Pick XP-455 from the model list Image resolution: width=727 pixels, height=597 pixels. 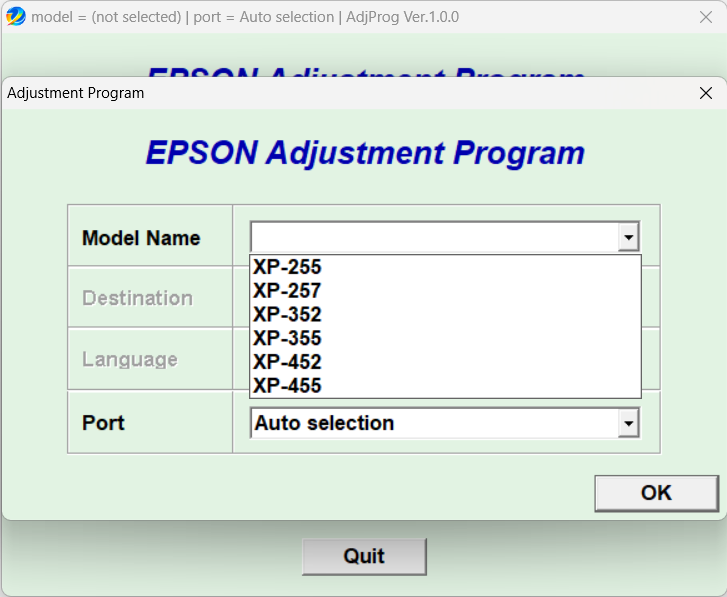tap(288, 386)
